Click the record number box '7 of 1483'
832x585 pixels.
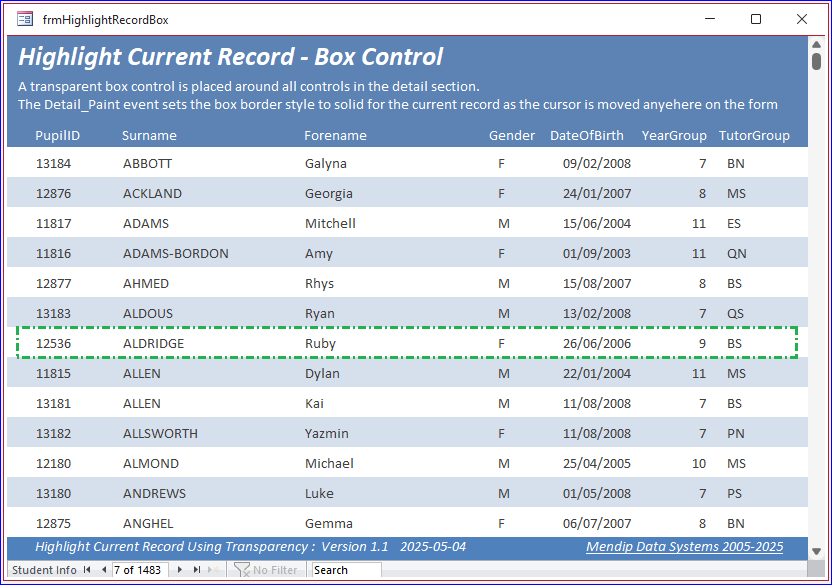click(140, 570)
